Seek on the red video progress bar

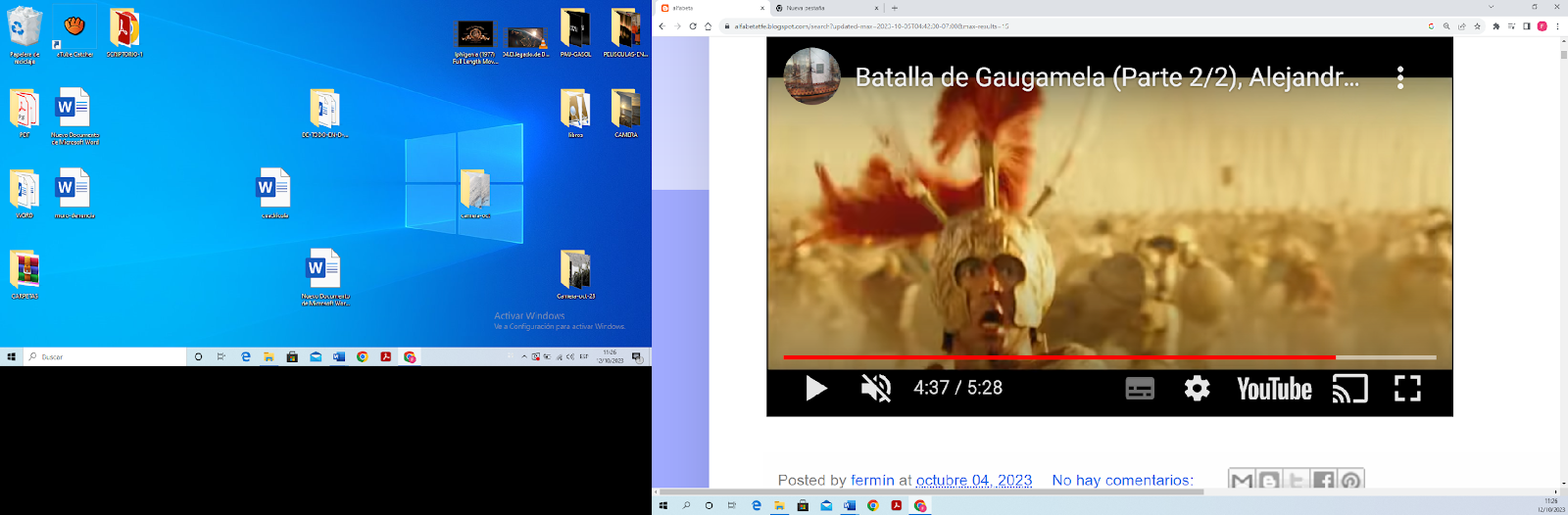[x=1109, y=357]
